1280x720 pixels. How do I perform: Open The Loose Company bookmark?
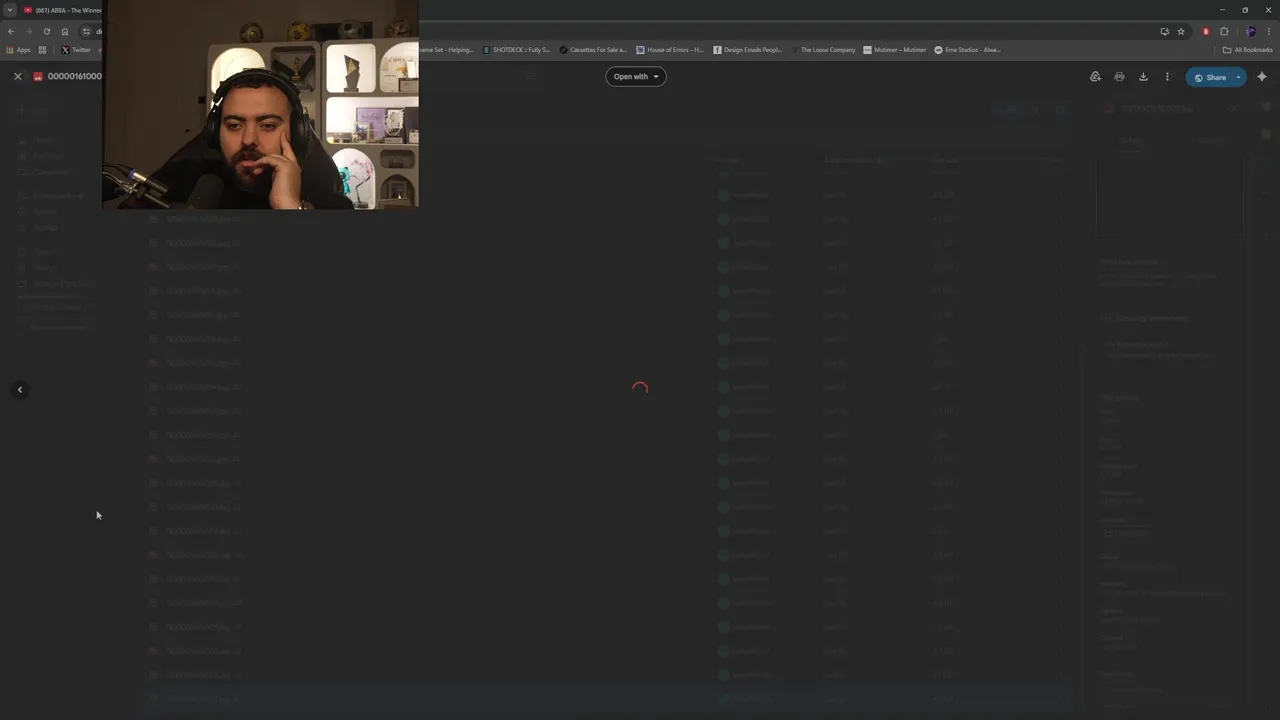[x=823, y=50]
